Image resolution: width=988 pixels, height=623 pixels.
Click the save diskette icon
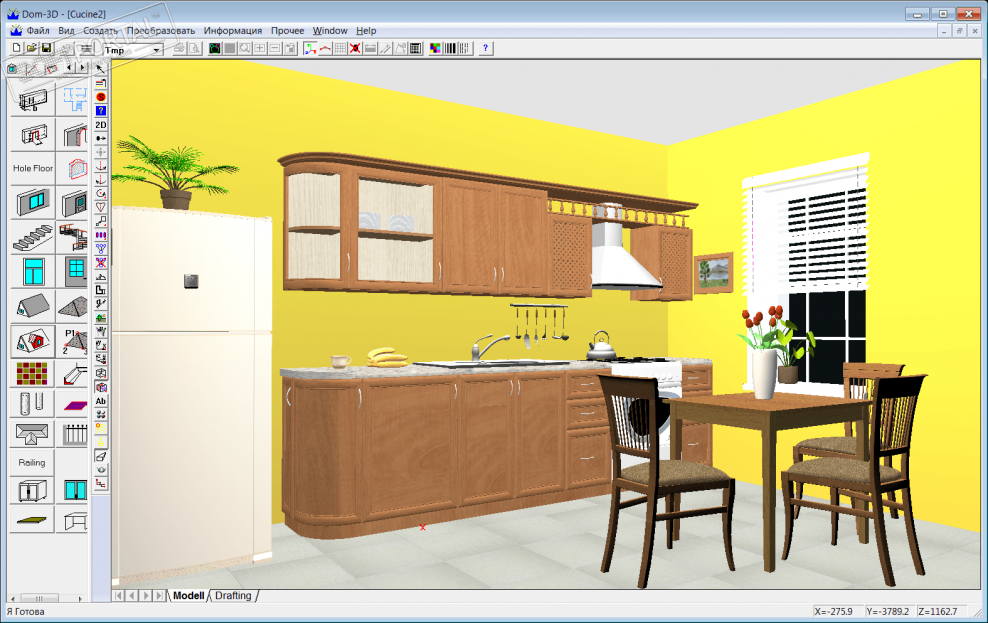pyautogui.click(x=47, y=48)
